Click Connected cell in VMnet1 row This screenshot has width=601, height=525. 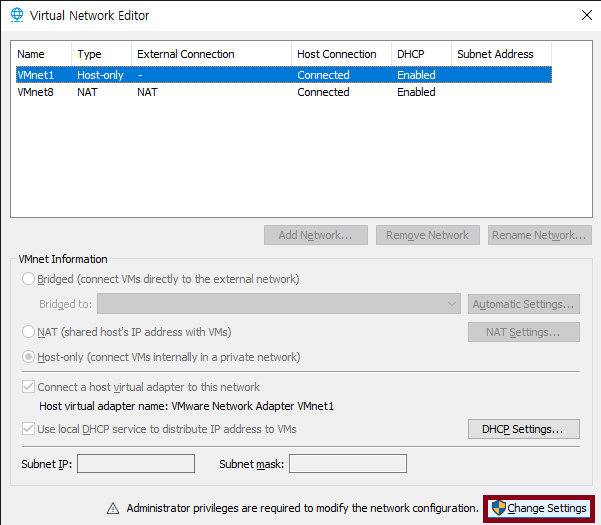coord(323,75)
